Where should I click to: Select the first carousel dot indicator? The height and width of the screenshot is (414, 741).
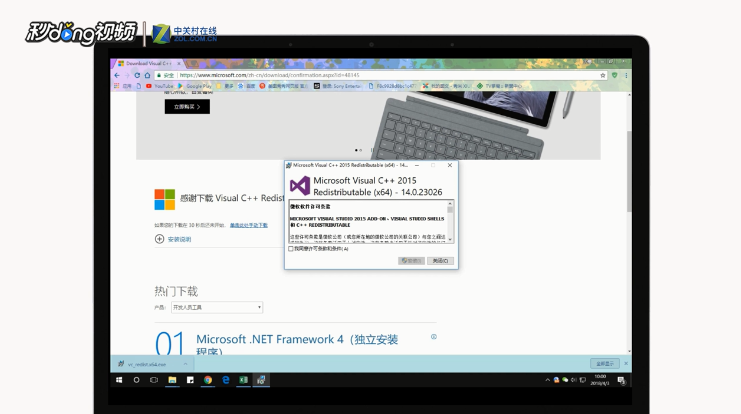pos(356,150)
